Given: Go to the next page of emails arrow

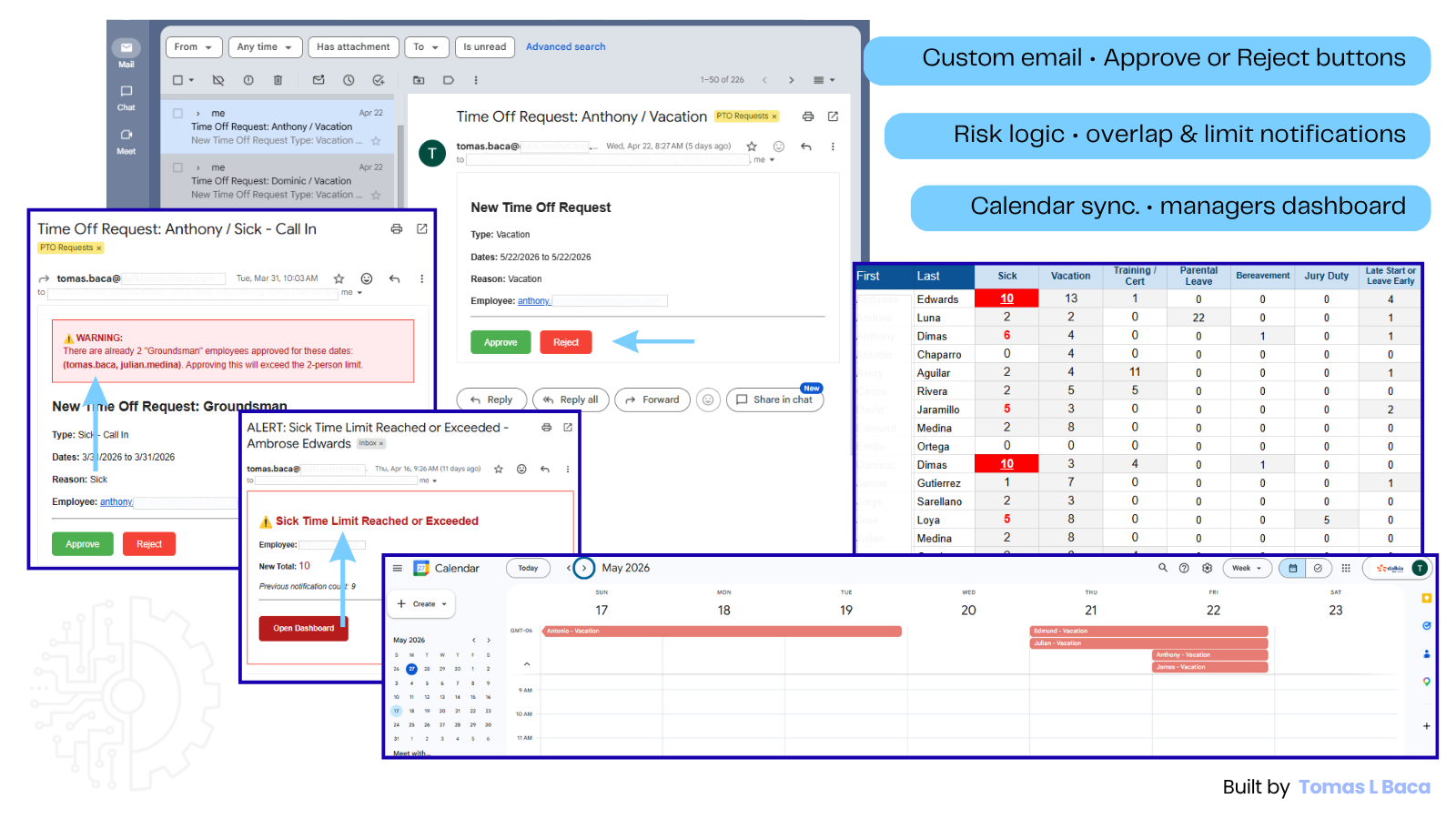Looking at the screenshot, I should (x=792, y=80).
